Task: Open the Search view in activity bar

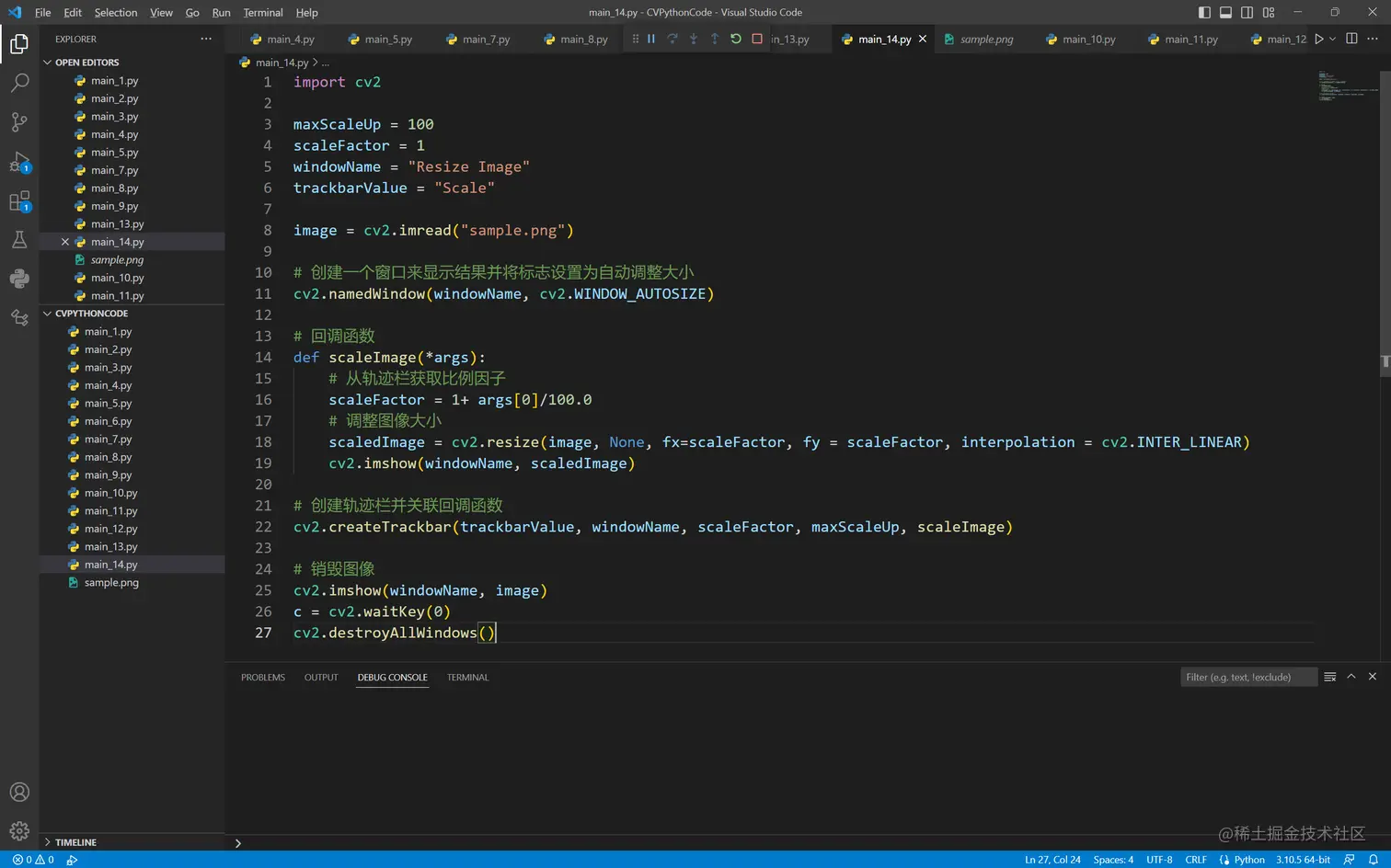Action: click(x=19, y=83)
